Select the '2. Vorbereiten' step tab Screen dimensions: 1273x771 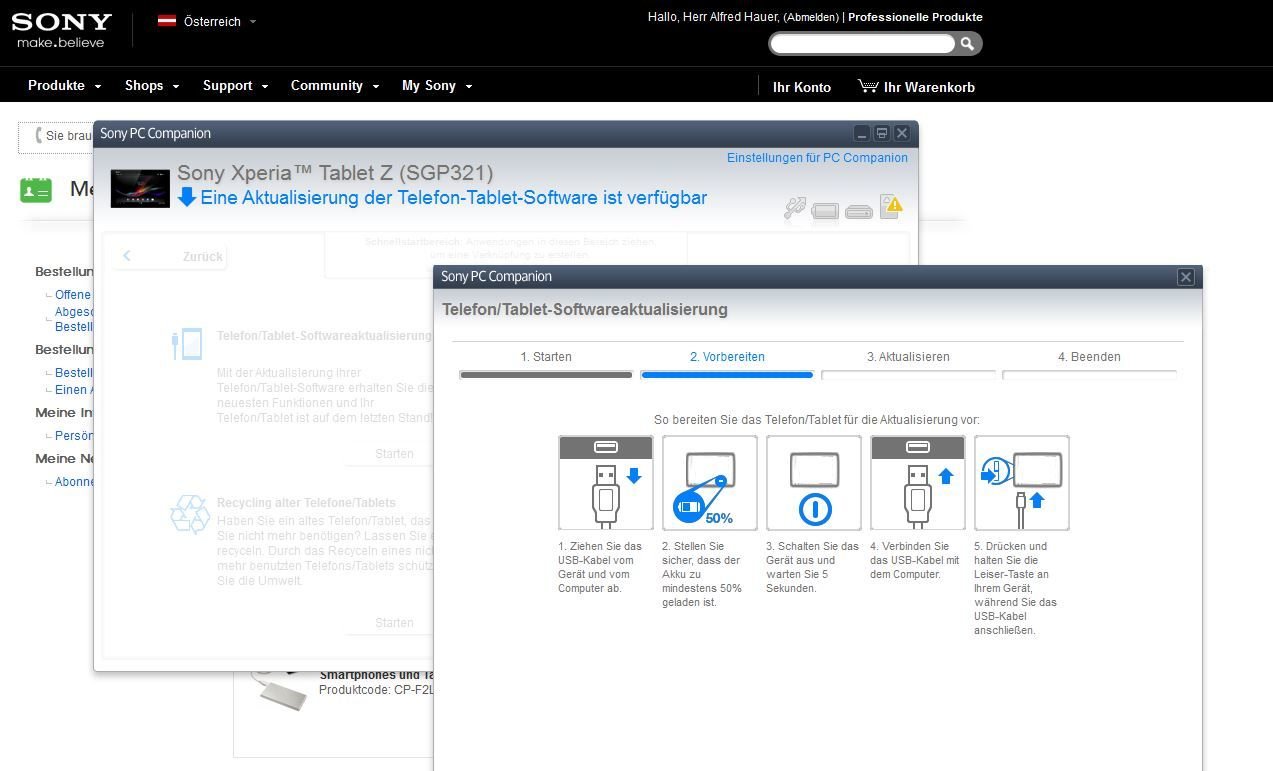pos(727,357)
